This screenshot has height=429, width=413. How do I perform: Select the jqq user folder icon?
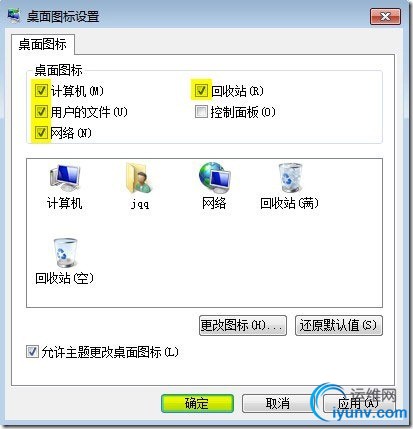(x=139, y=178)
